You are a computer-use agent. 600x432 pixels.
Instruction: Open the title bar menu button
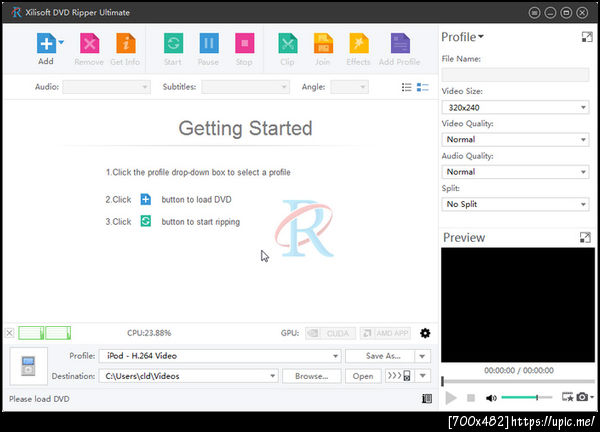[535, 13]
